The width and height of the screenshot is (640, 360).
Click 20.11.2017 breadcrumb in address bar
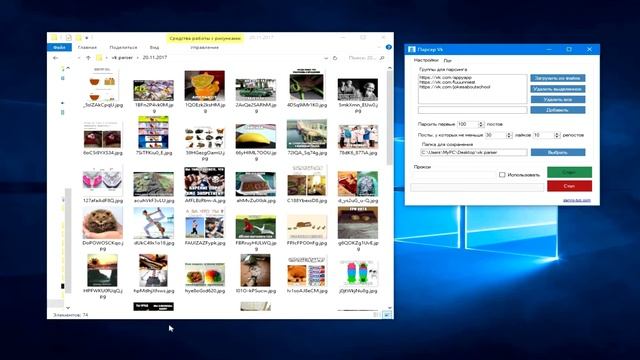pyautogui.click(x=155, y=58)
